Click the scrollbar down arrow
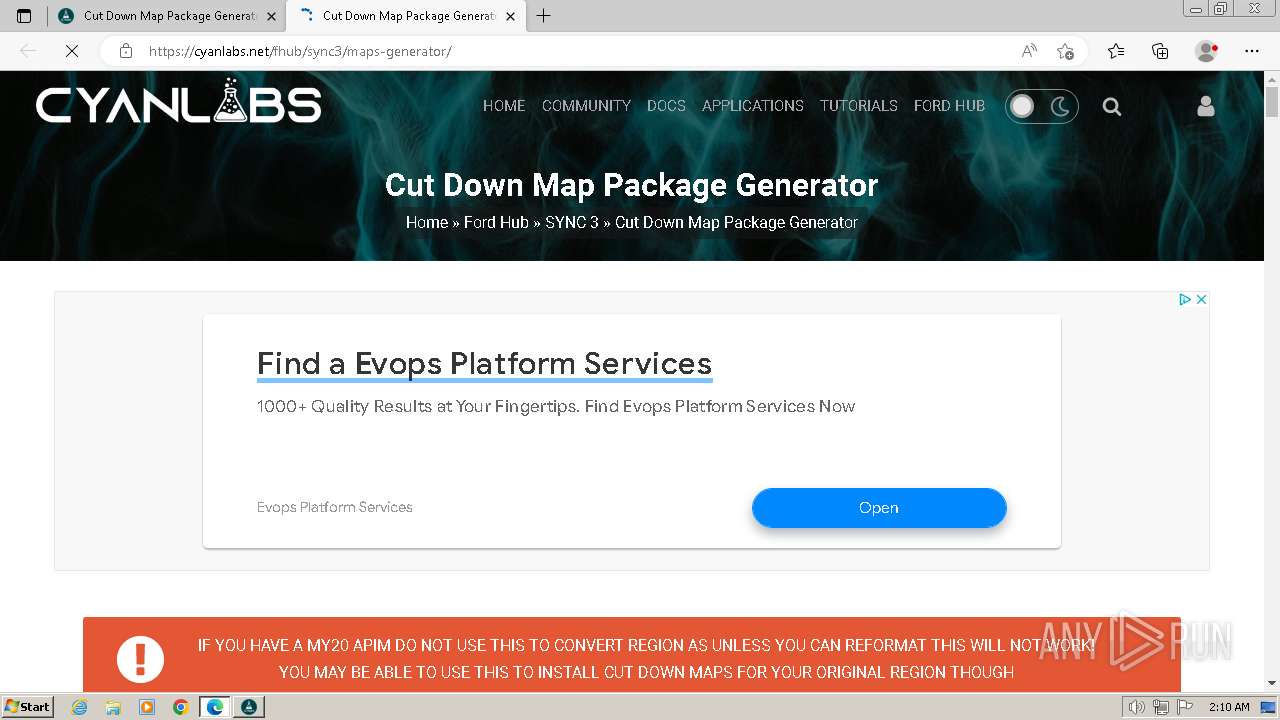 tap(1272, 683)
